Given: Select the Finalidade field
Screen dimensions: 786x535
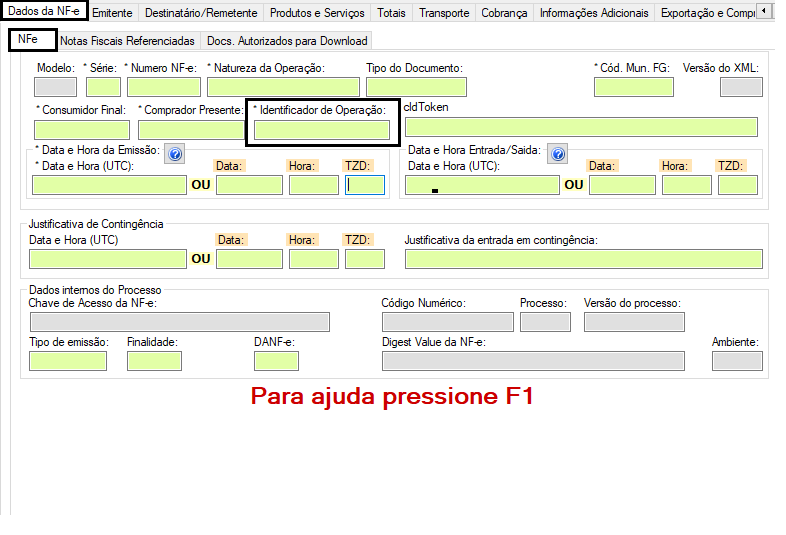Looking at the screenshot, I should [154, 362].
